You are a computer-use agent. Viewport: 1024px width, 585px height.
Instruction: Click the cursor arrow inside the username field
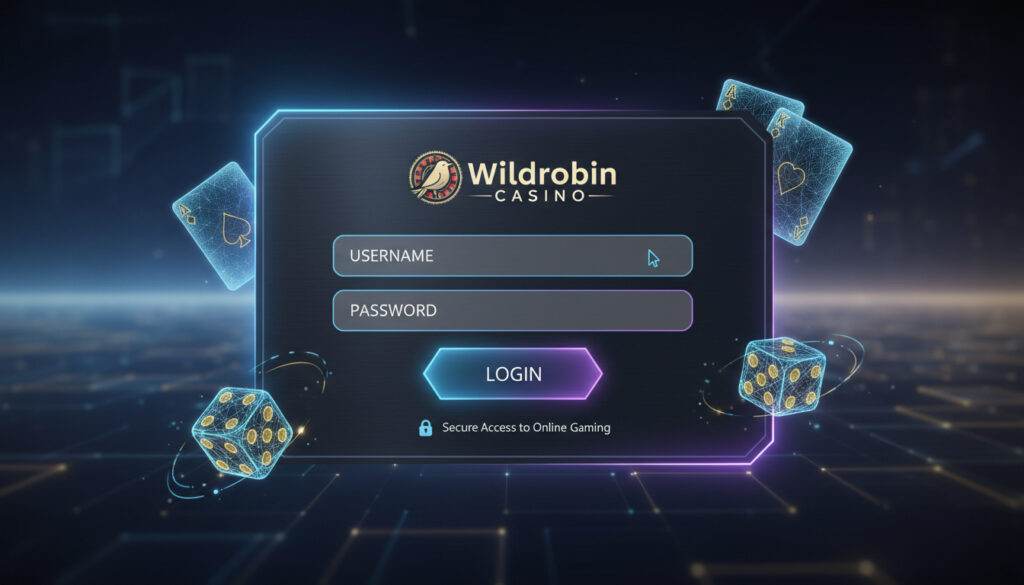(653, 258)
